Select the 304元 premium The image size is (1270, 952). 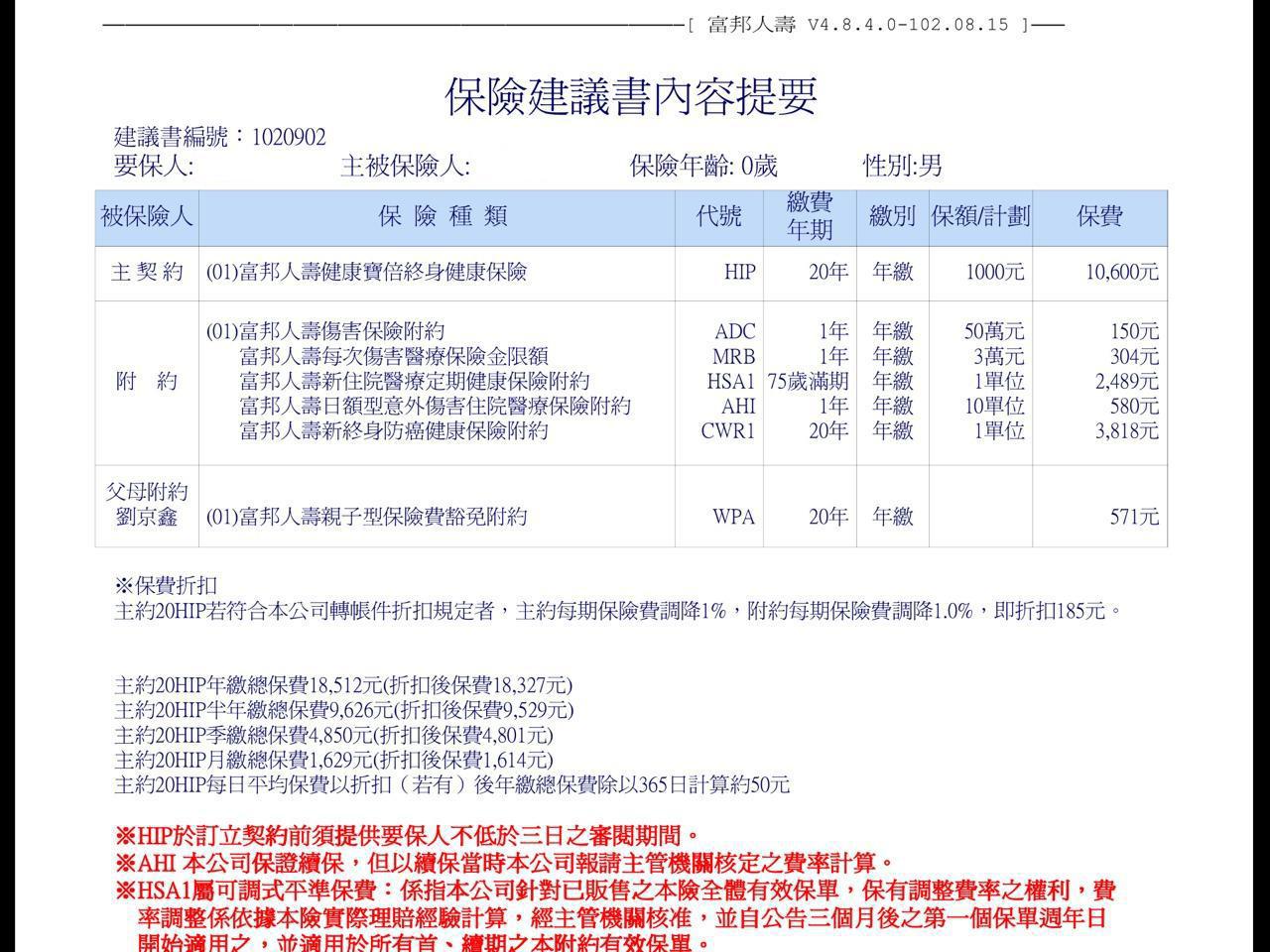pyautogui.click(x=1134, y=356)
